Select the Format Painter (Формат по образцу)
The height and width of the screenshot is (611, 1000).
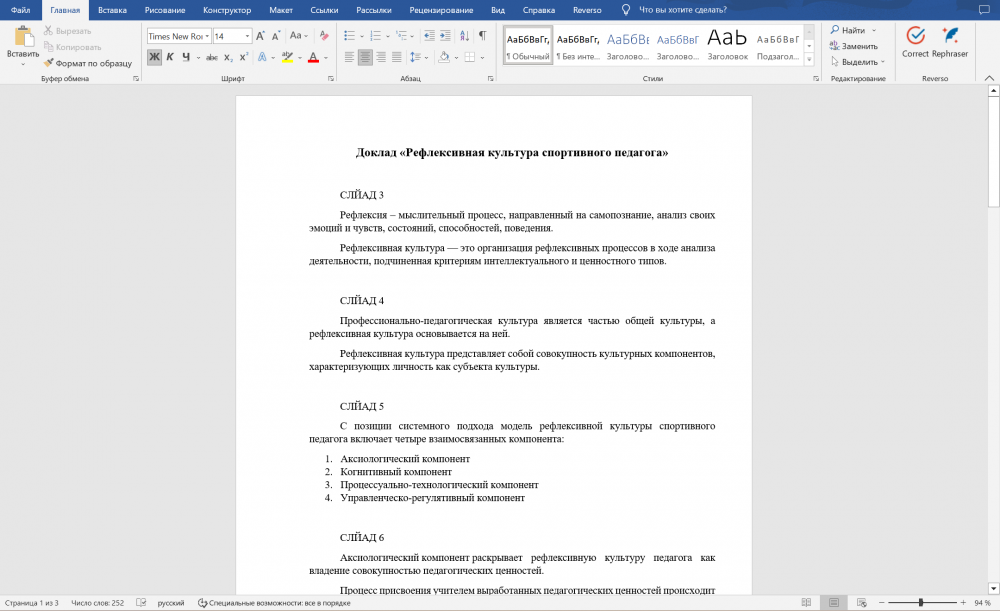[x=87, y=63]
